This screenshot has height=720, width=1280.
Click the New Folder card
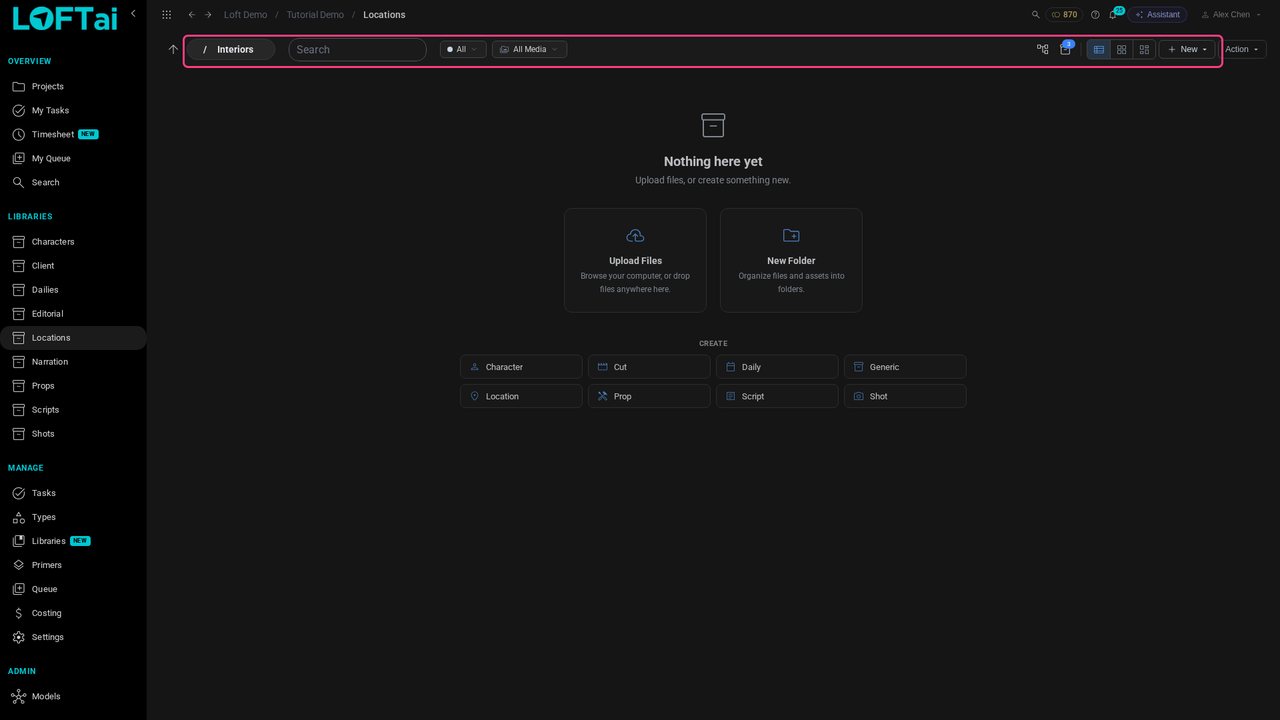pyautogui.click(x=791, y=260)
